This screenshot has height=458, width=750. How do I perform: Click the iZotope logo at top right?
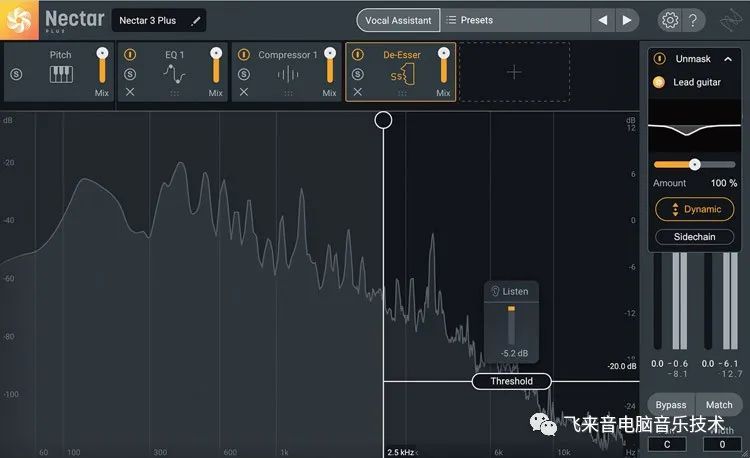(x=730, y=21)
